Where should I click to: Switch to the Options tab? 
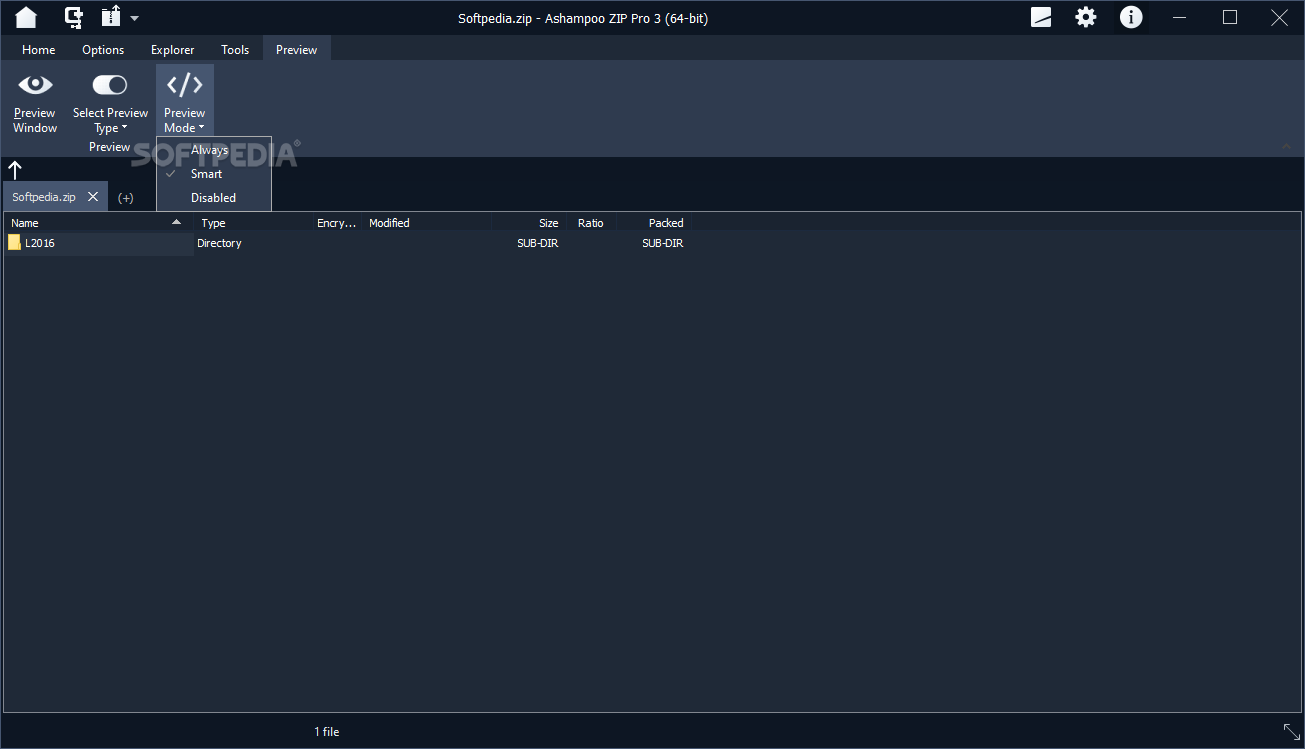point(103,49)
